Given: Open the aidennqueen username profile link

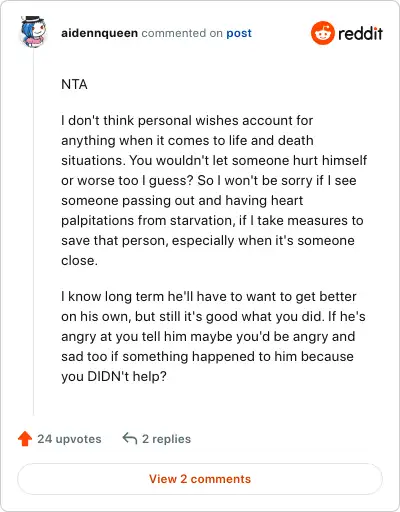Looking at the screenshot, I should (99, 33).
